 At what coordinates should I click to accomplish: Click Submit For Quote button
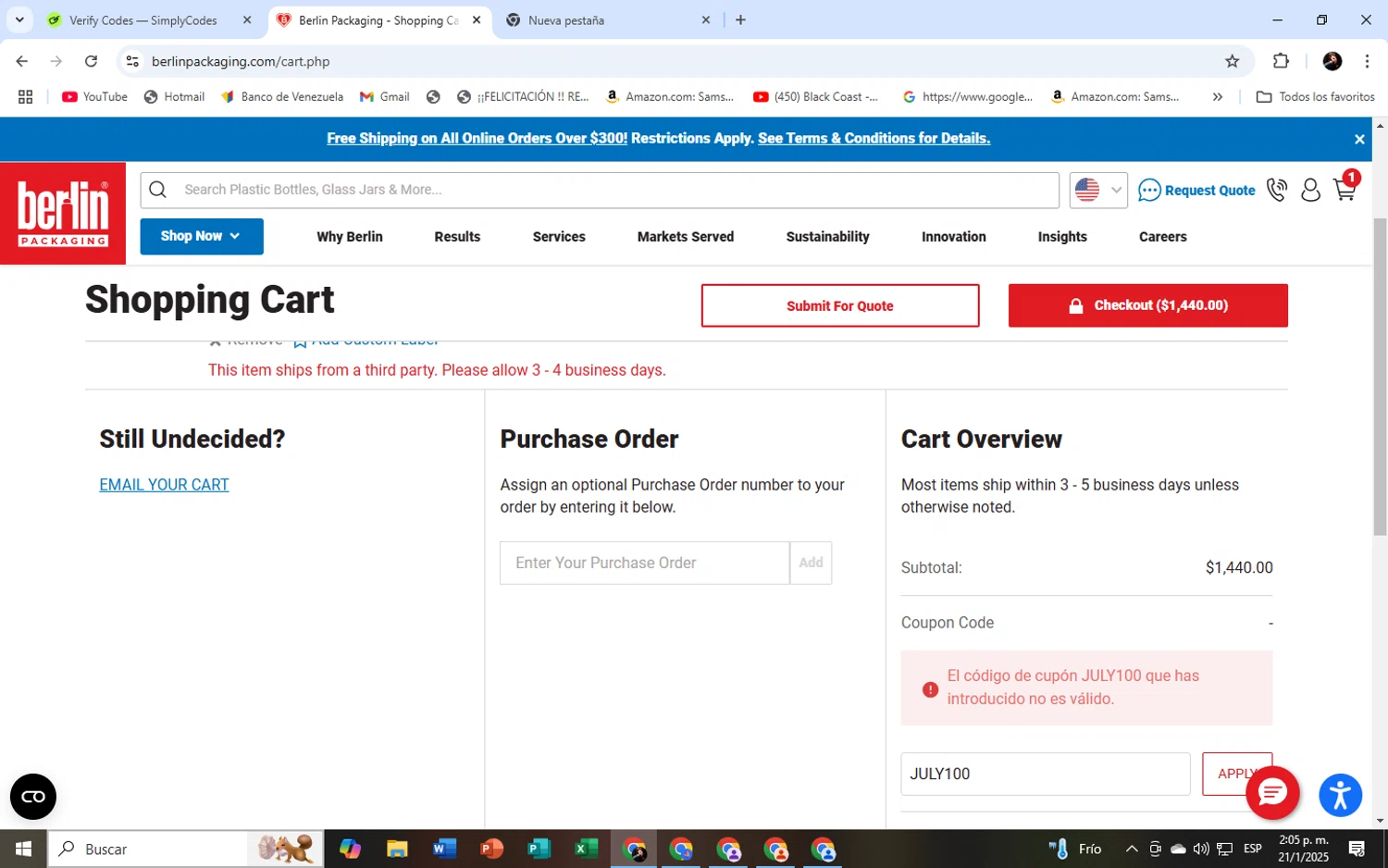click(840, 305)
